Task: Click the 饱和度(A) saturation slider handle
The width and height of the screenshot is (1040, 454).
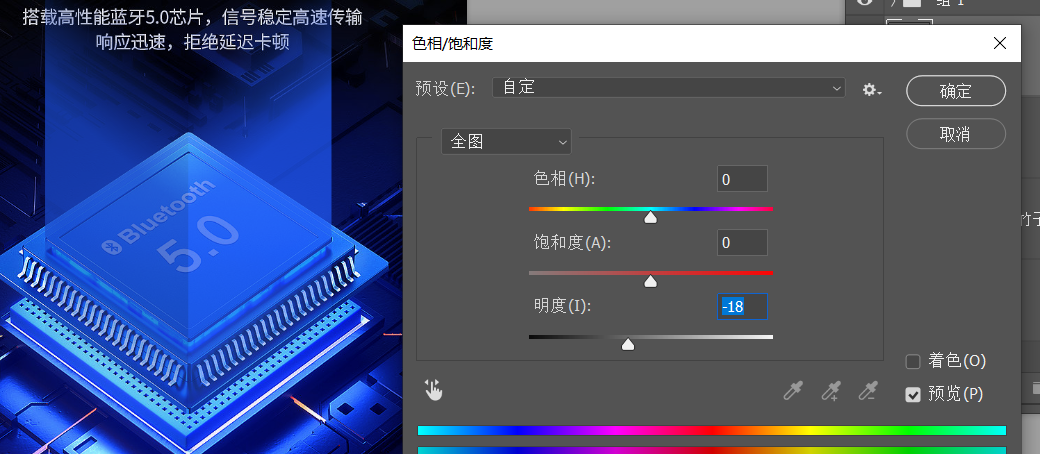Action: pos(651,281)
